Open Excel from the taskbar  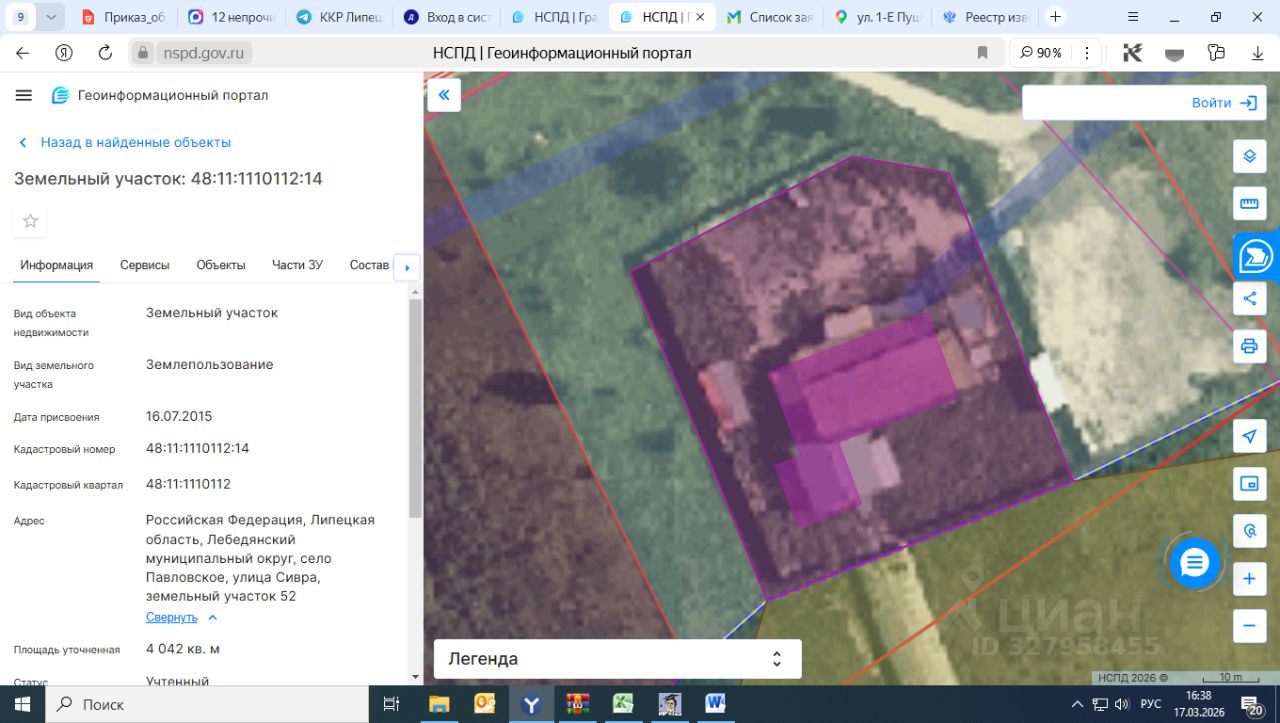[x=624, y=704]
